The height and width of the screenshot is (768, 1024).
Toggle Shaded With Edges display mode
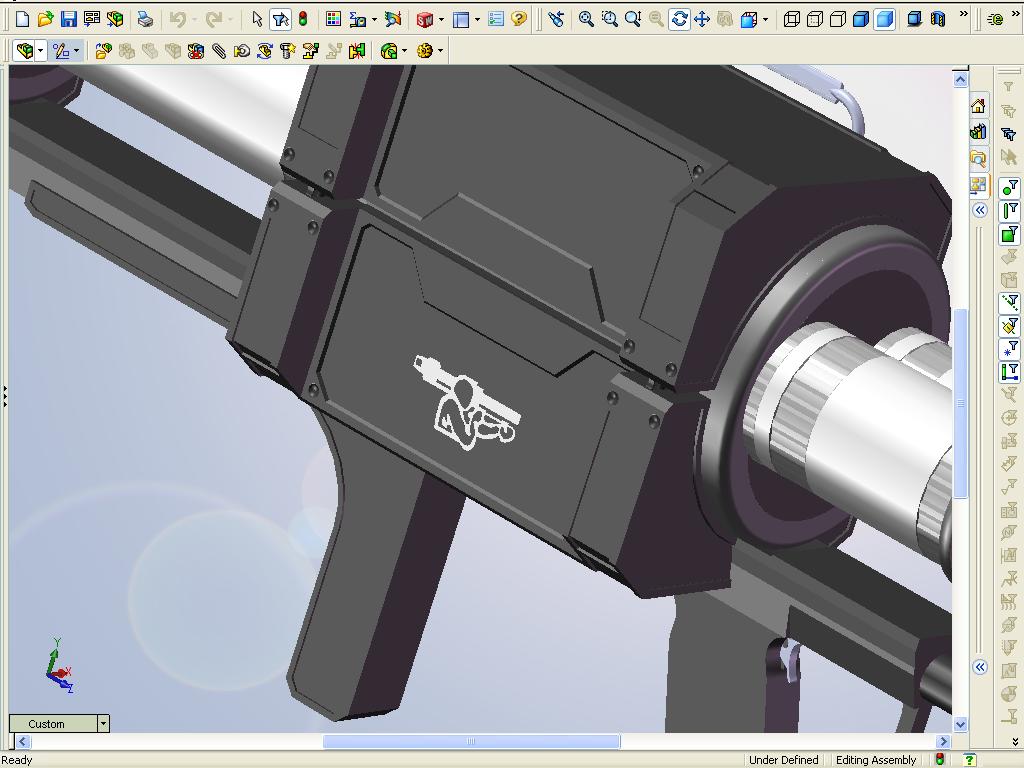click(x=861, y=19)
